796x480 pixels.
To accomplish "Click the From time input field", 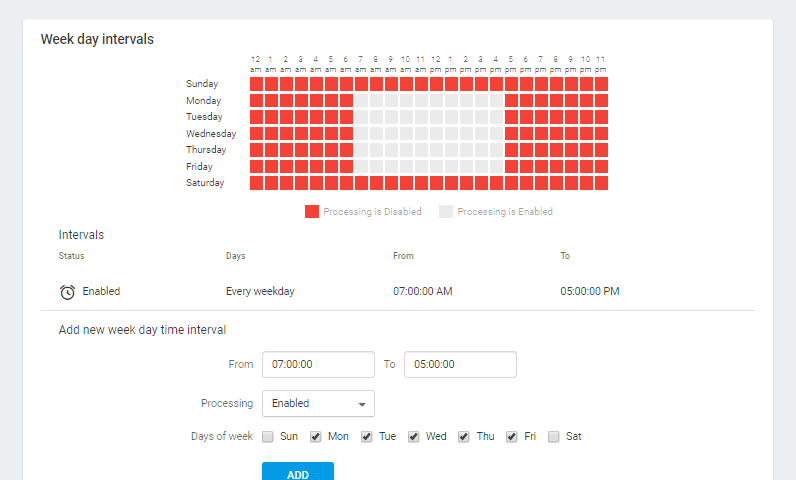I will tap(318, 365).
